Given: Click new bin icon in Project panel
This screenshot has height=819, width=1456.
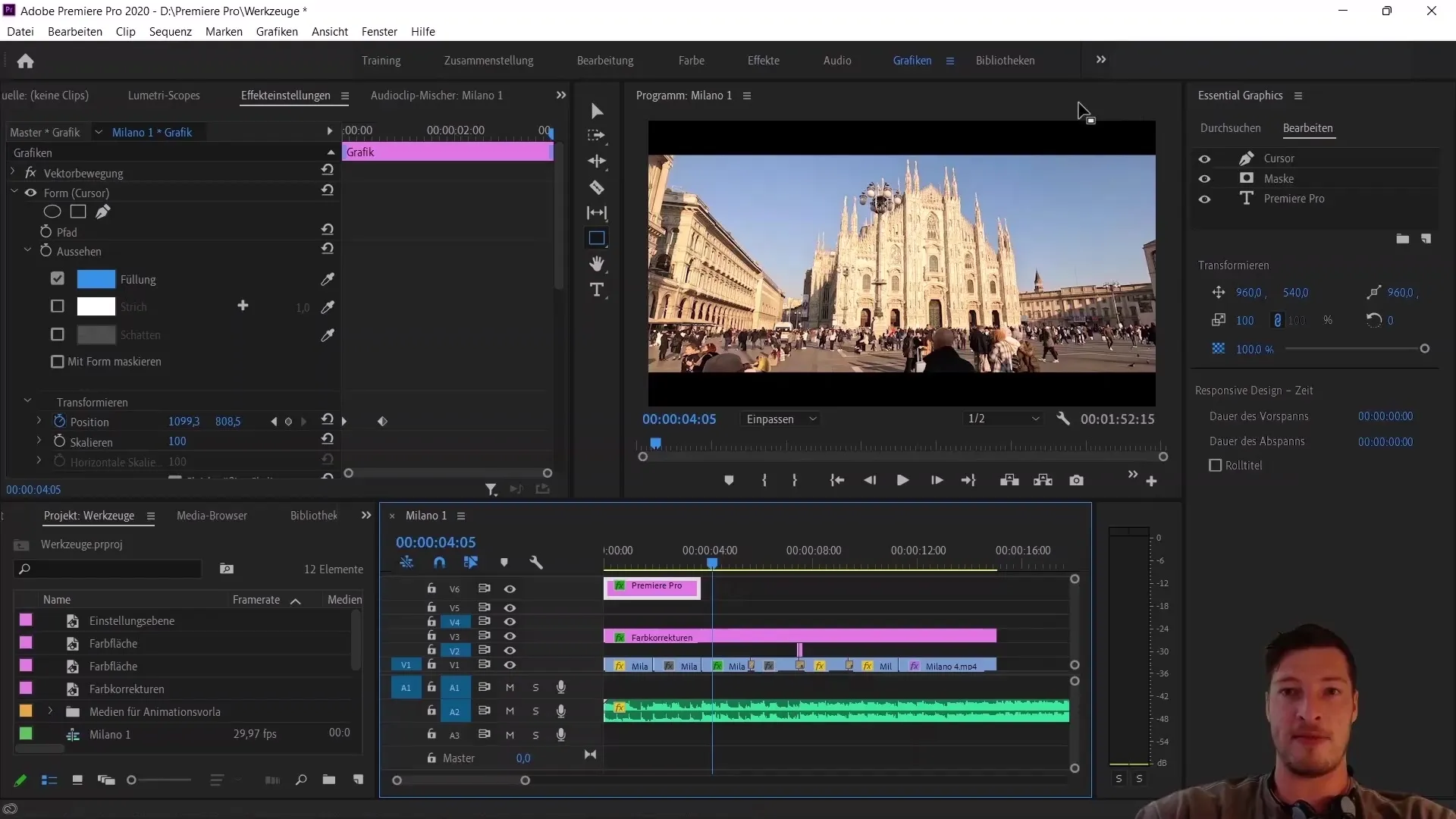Looking at the screenshot, I should (x=329, y=780).
